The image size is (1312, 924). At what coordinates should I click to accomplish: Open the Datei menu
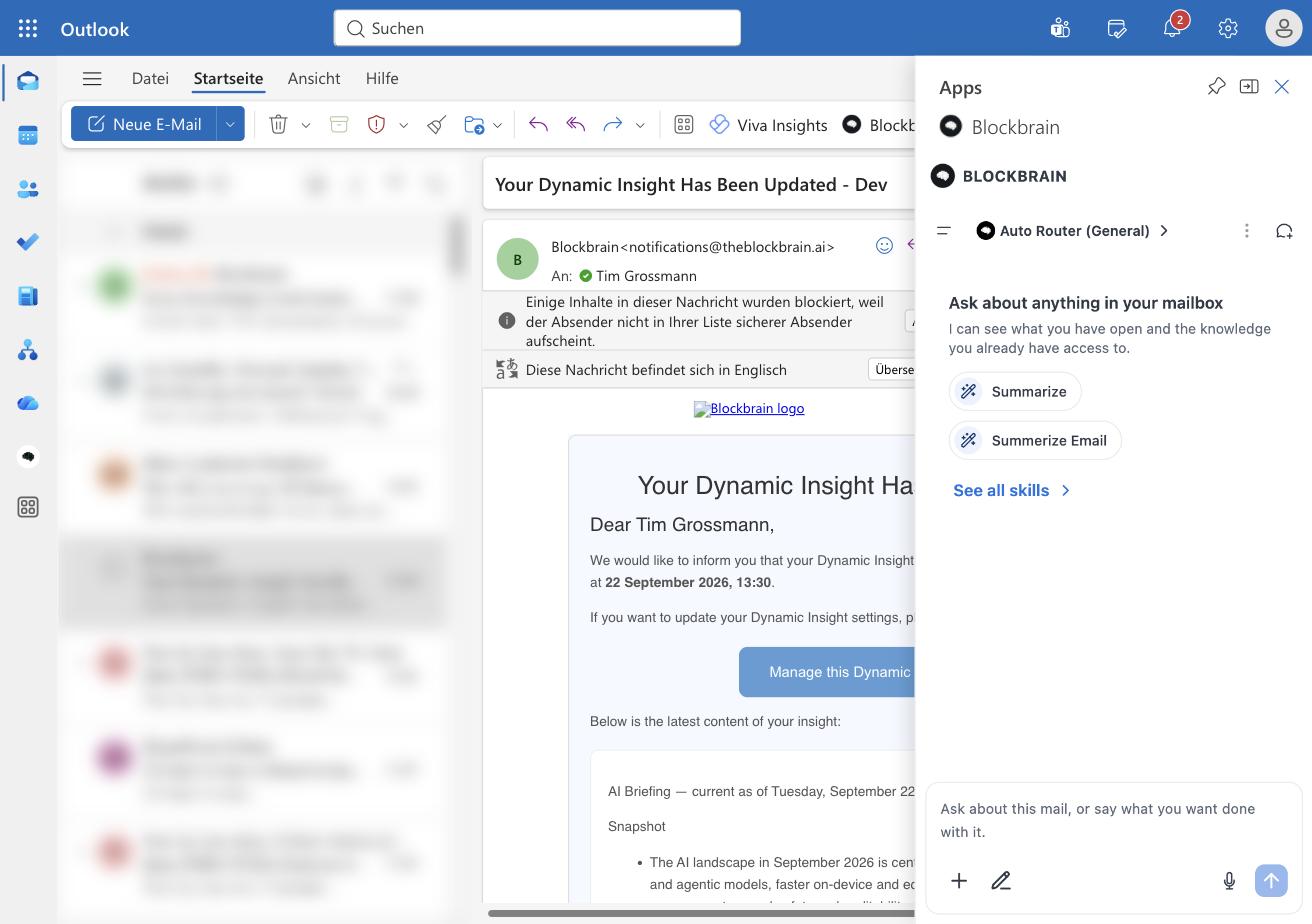pos(150,78)
